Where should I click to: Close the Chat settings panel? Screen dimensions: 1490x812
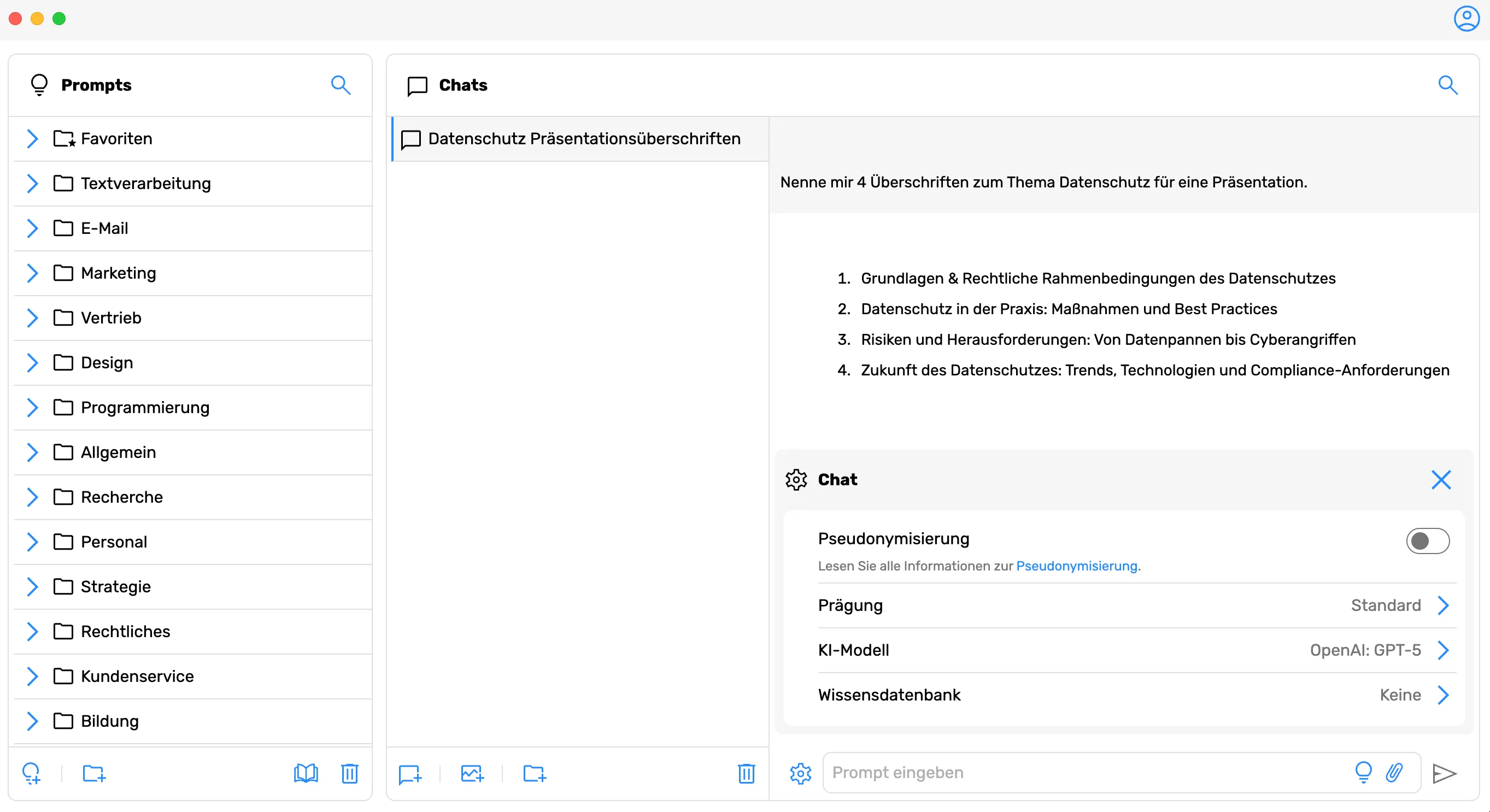pyautogui.click(x=1441, y=479)
